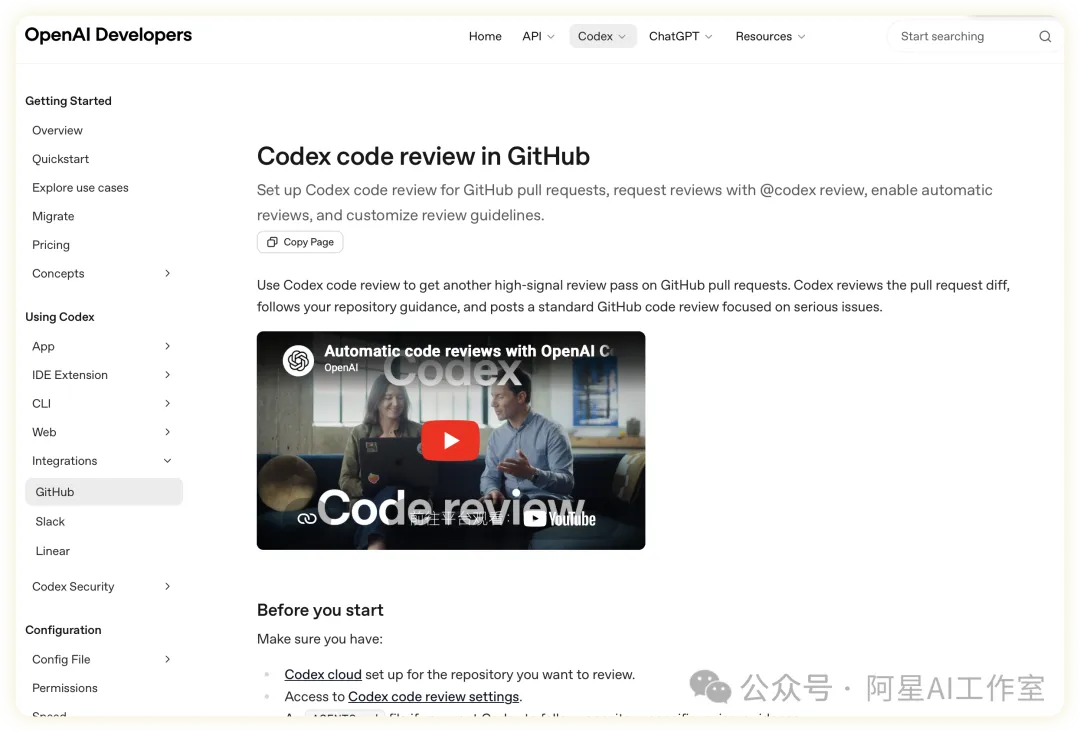Screen dimensions: 1080x732
Task: Click Integrations sidebar label
Action: 64,461
